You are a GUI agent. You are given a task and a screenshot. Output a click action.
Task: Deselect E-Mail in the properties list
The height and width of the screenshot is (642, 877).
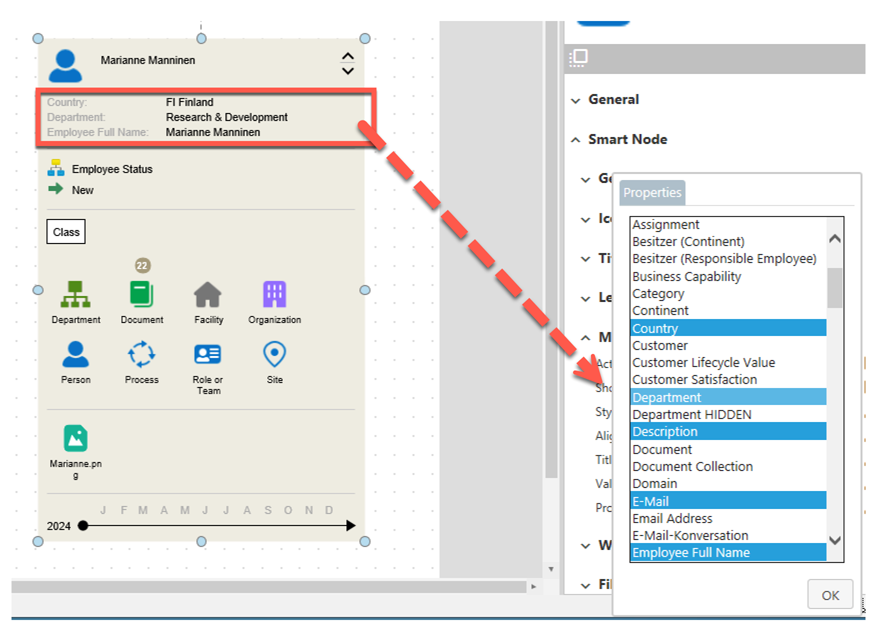coord(727,501)
